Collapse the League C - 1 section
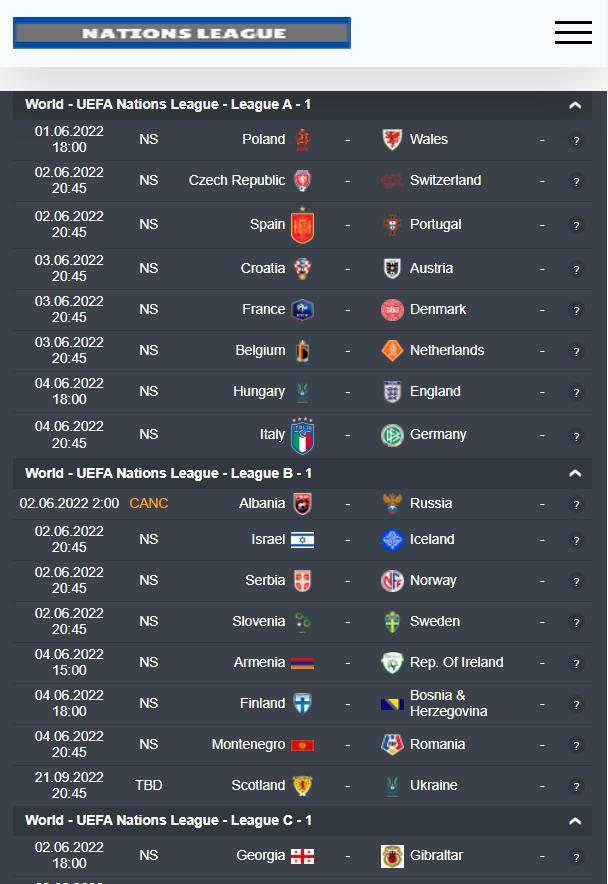 coord(575,820)
